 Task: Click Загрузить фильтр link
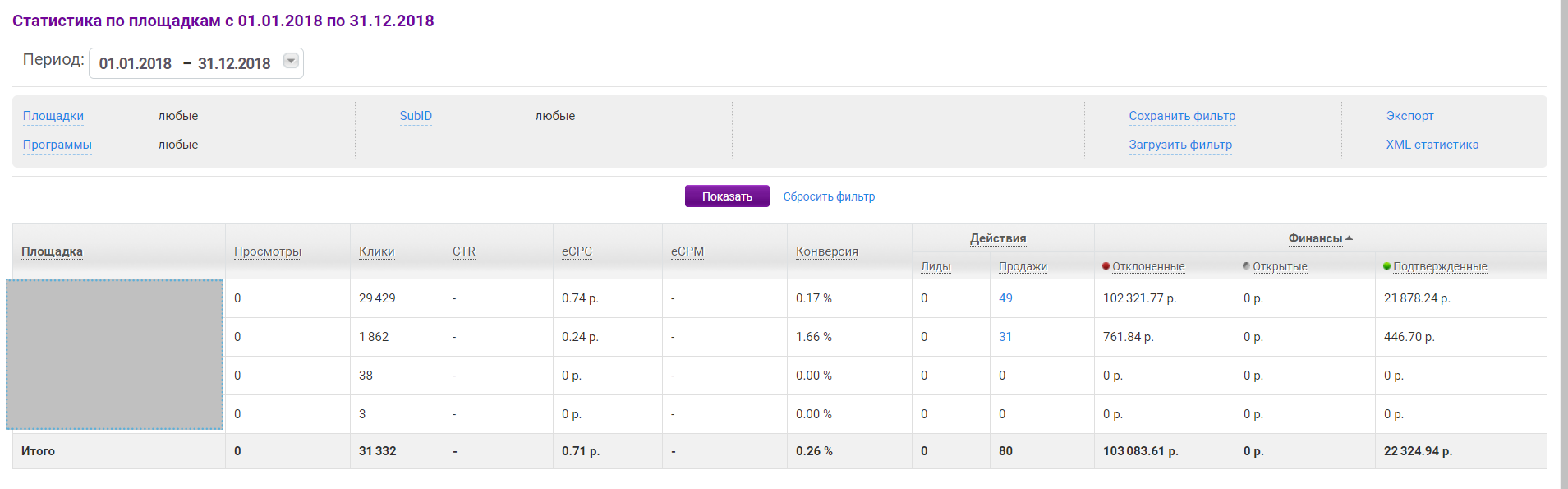tap(1180, 145)
